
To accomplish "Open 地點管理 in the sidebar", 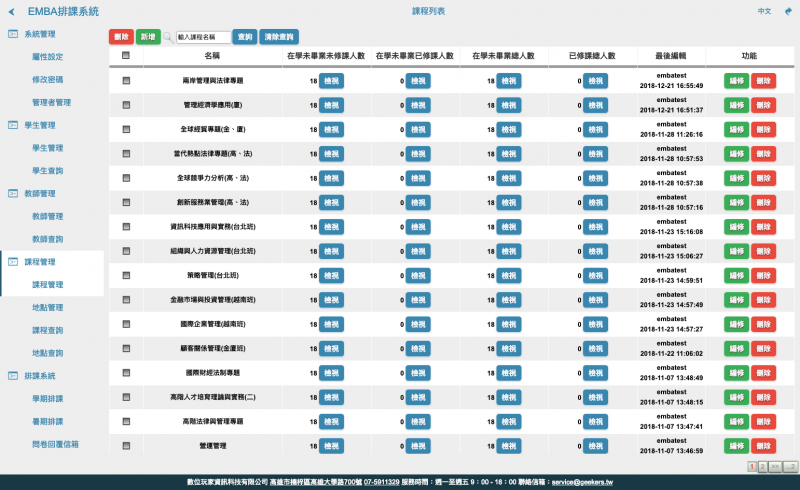I will (47, 307).
